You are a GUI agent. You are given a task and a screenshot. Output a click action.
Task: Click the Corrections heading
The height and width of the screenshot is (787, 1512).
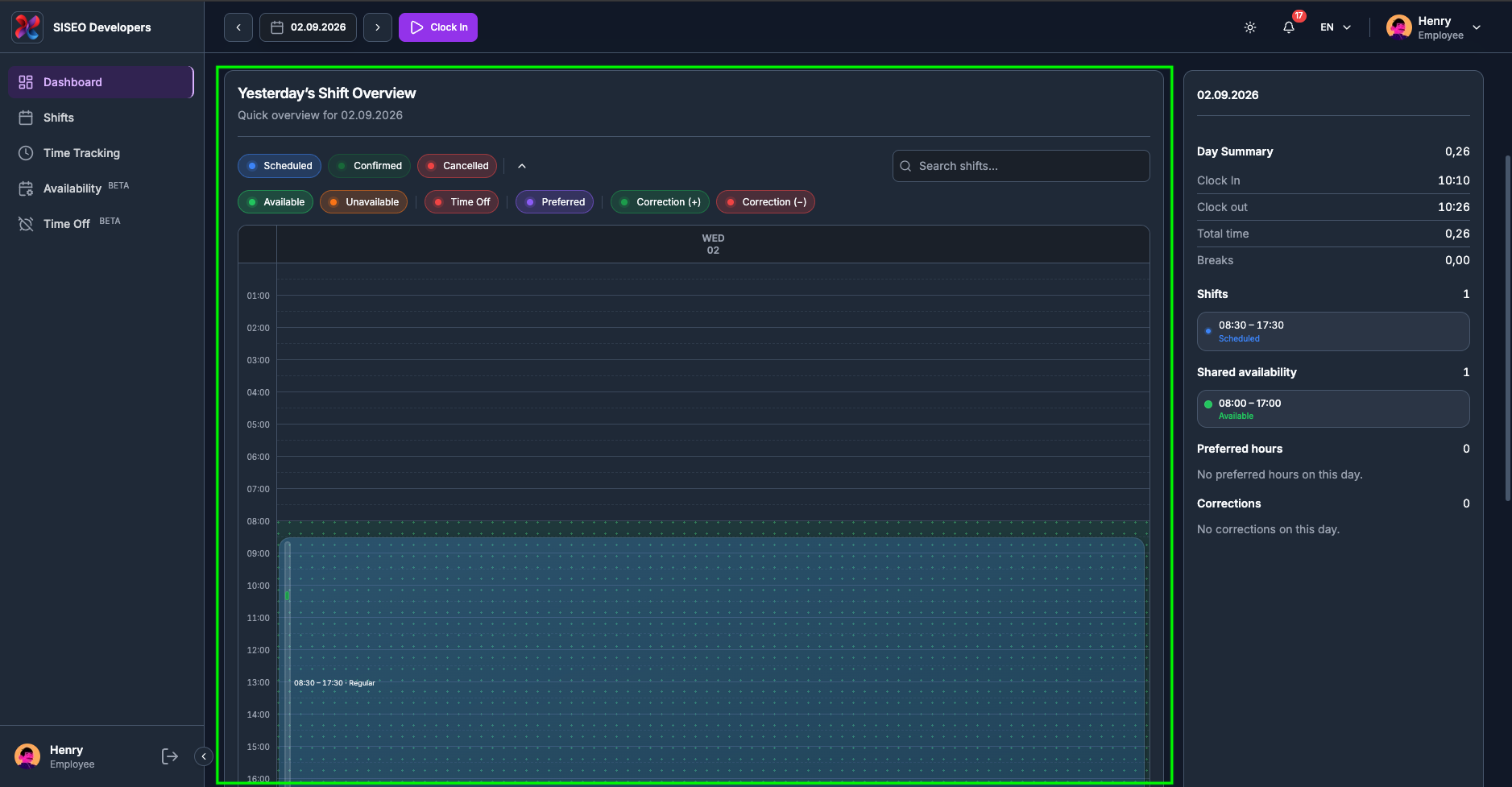(x=1229, y=503)
